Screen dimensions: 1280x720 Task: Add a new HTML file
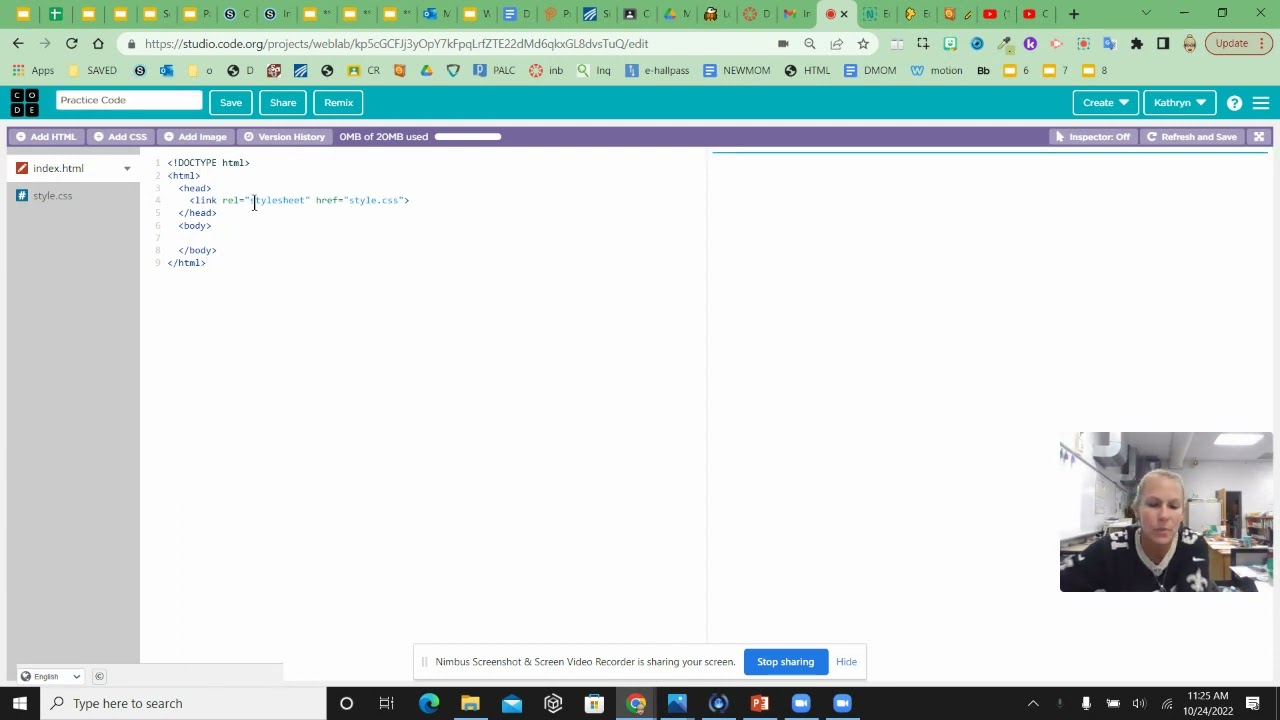coord(46,137)
